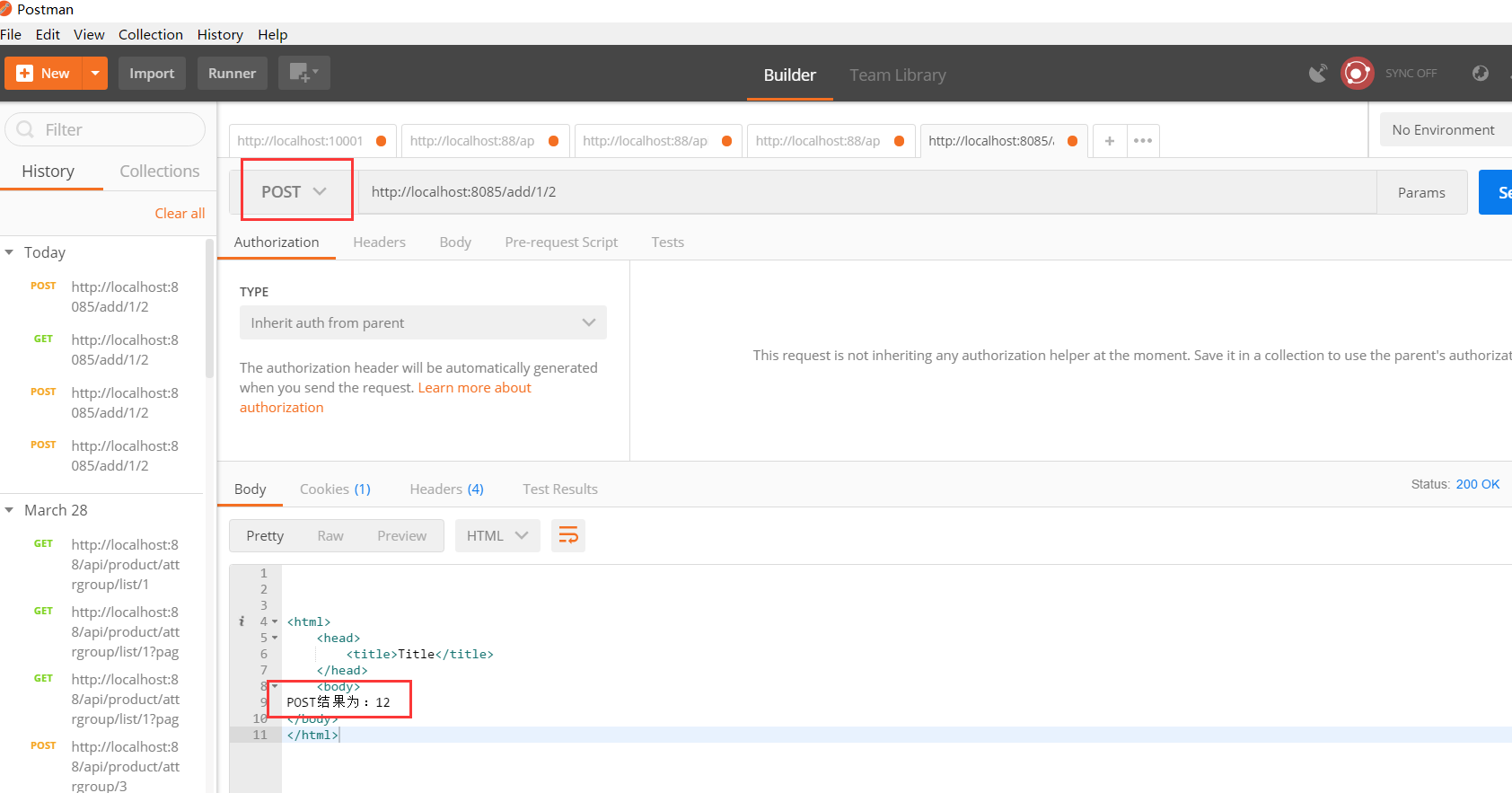The image size is (1512, 793).
Task: Select the request Body tab
Action: (455, 242)
